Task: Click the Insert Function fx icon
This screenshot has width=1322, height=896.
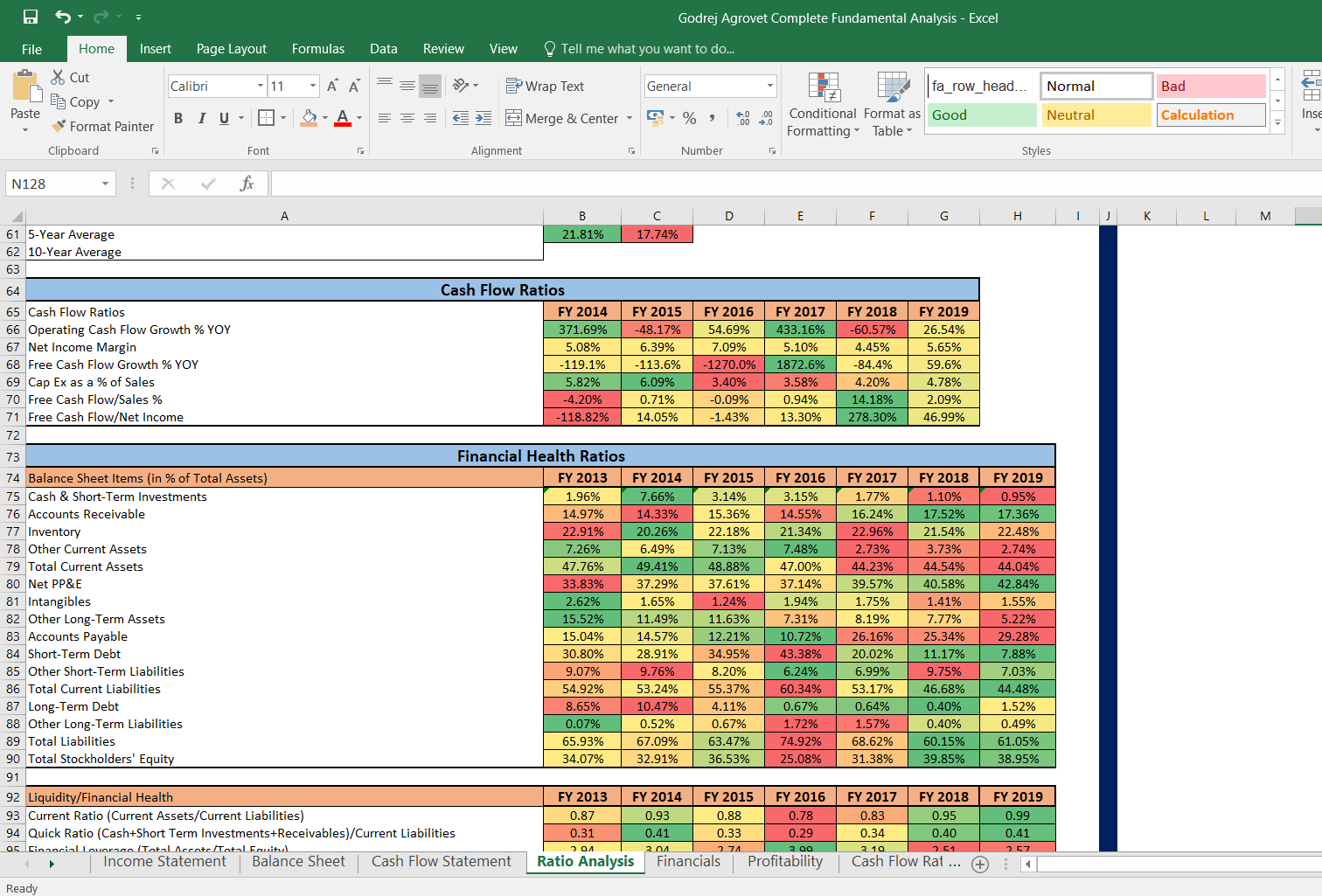Action: pyautogui.click(x=247, y=184)
